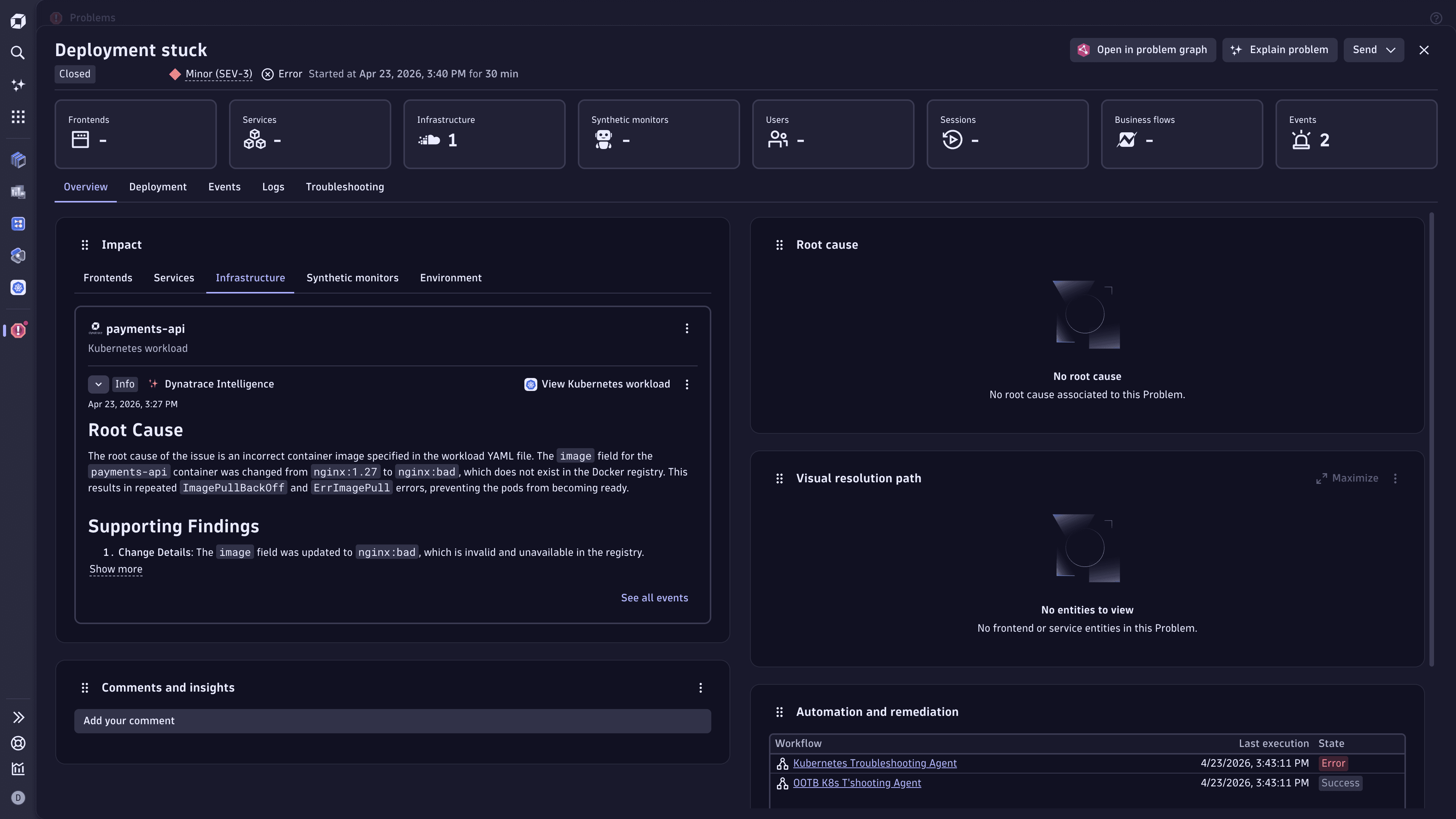Switch to the Deployment tab
The width and height of the screenshot is (1456, 819).
click(158, 187)
